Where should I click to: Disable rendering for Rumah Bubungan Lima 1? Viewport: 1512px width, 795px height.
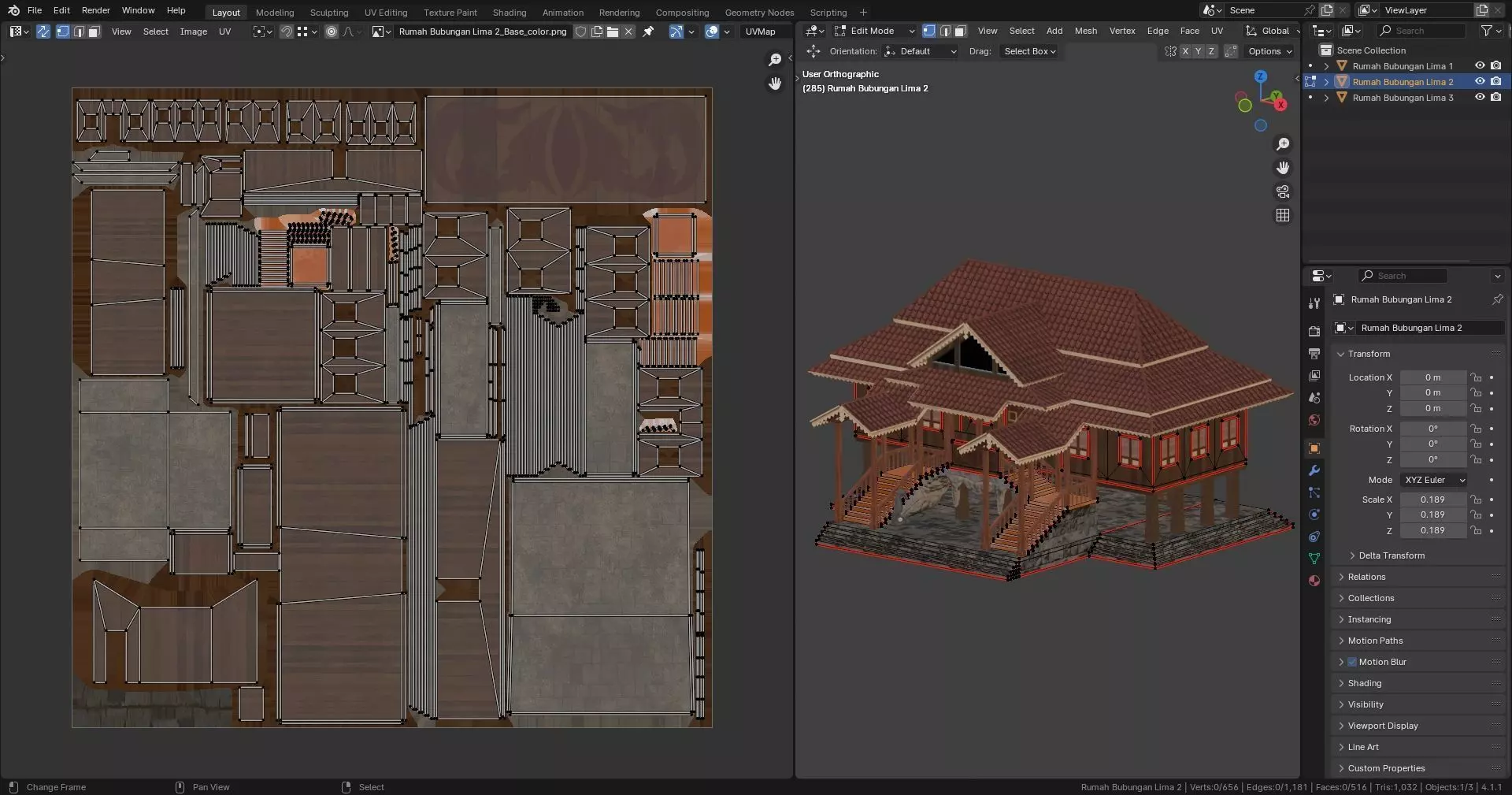(1496, 66)
